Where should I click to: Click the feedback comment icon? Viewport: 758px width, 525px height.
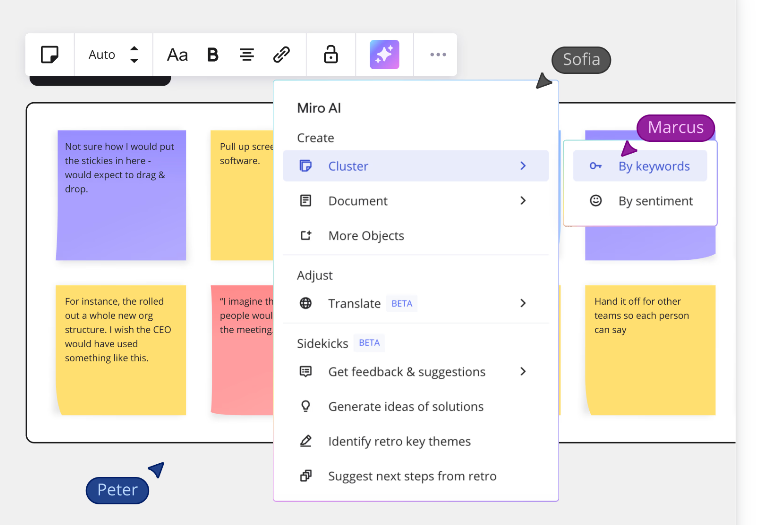pos(306,371)
